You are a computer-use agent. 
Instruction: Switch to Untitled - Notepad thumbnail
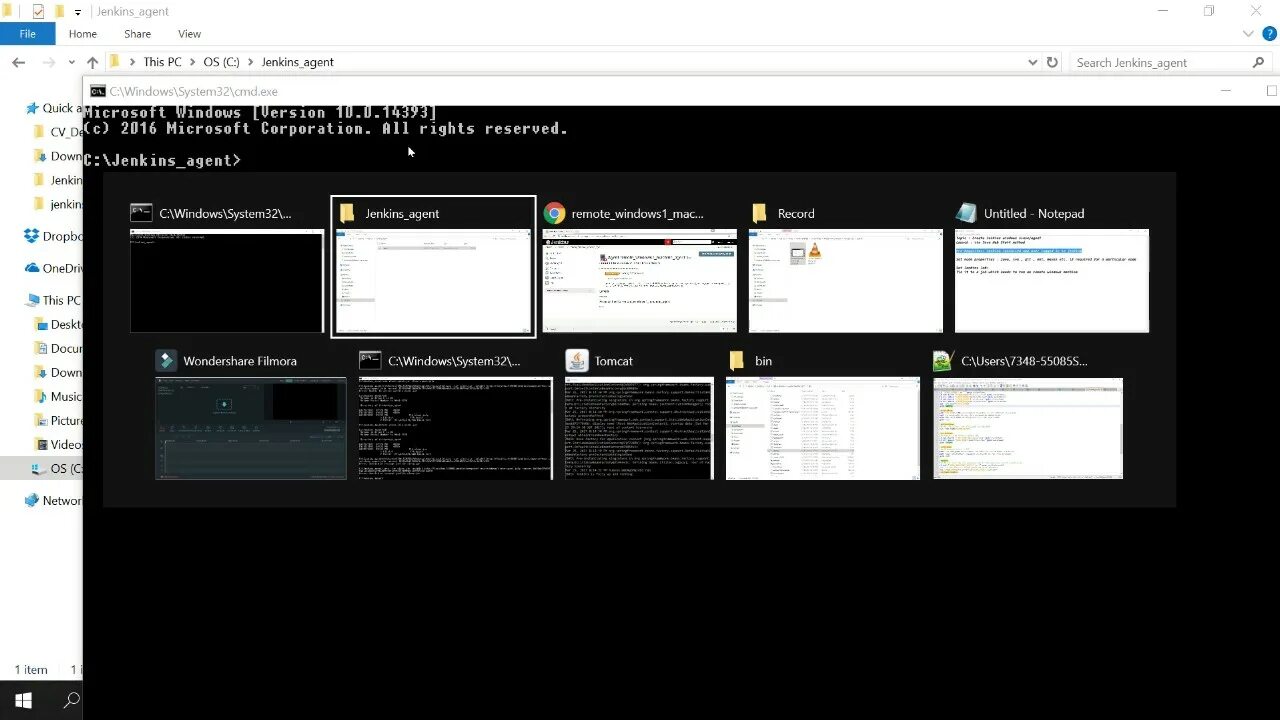tap(1051, 281)
